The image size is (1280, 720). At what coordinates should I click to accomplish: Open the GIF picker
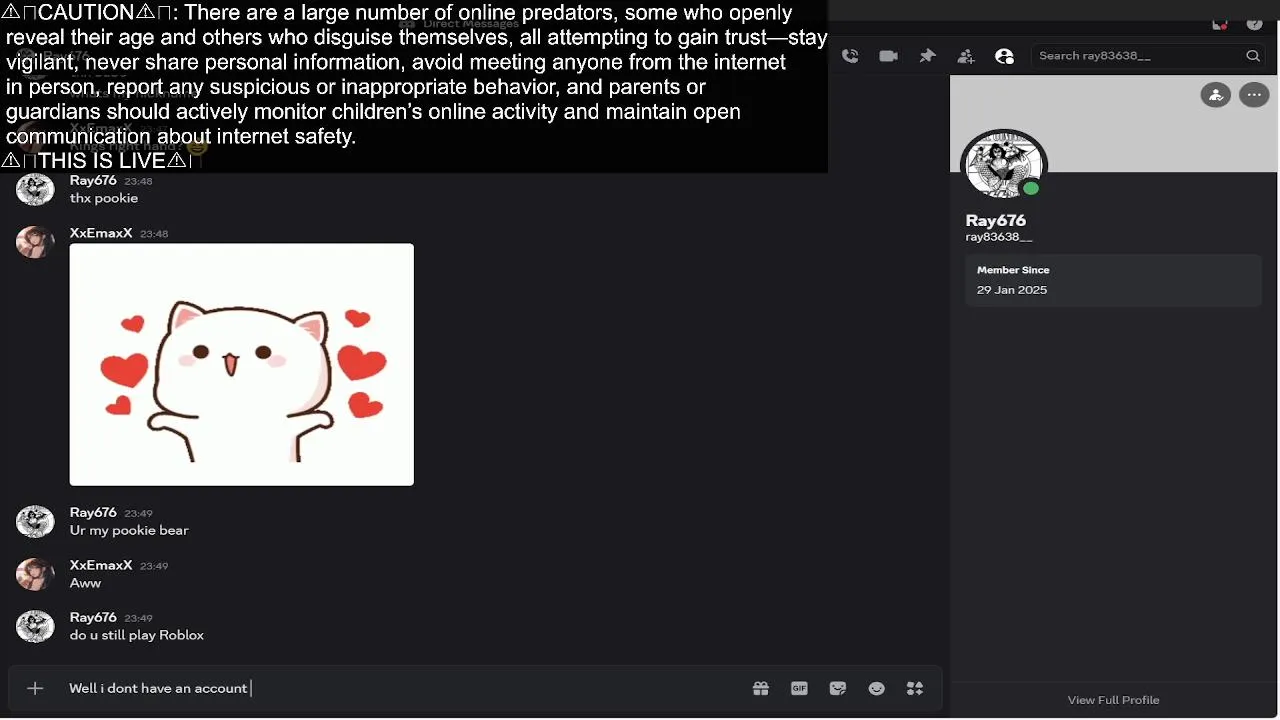[799, 688]
